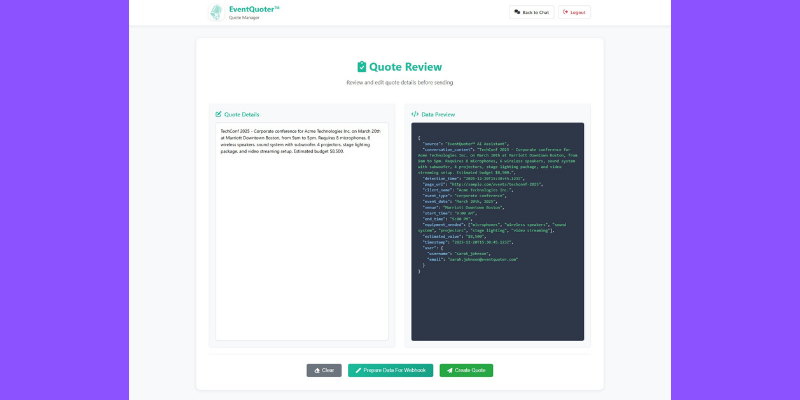Click the EventQuoter brand name text
Viewport: 800px width, 400px height.
(254, 9)
